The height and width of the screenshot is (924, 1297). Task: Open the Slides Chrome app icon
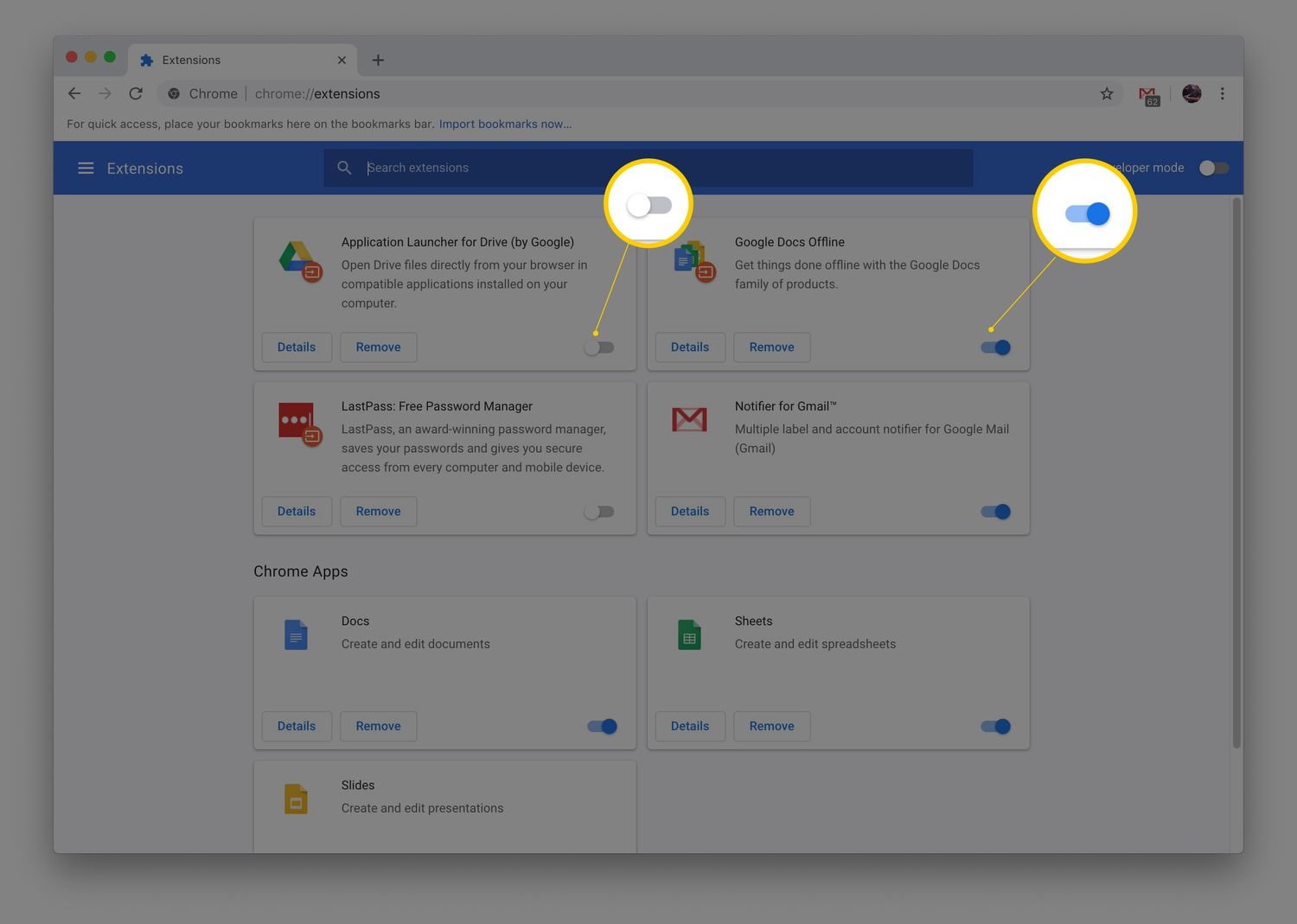[x=296, y=798]
